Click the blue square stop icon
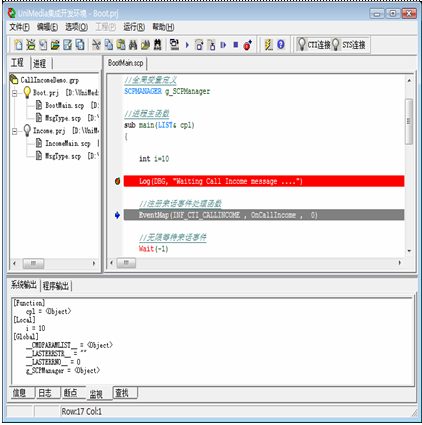The width and height of the screenshot is (422, 425). click(236, 45)
